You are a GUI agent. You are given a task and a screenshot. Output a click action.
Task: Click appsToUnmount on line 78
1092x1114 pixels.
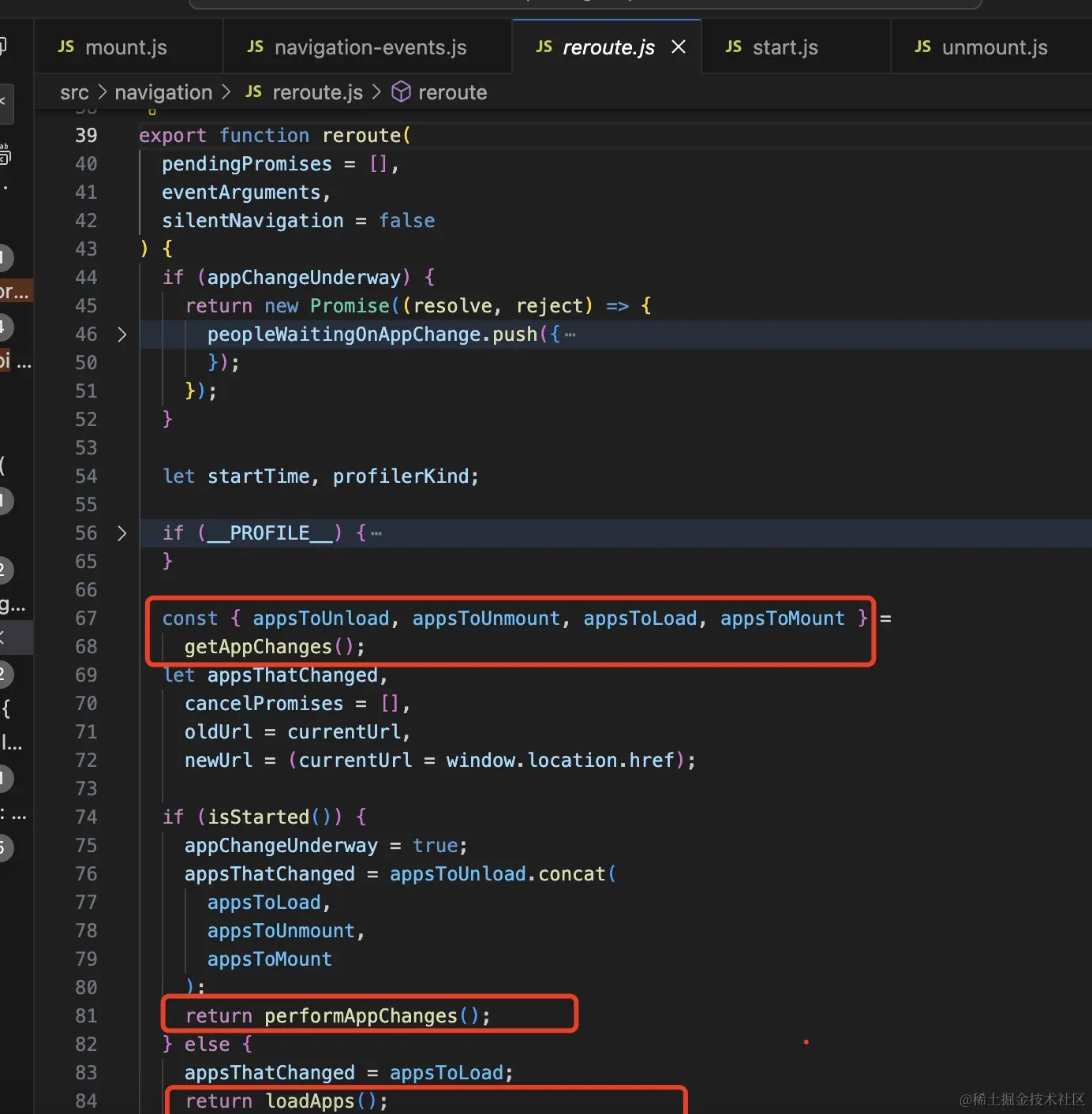(282, 931)
